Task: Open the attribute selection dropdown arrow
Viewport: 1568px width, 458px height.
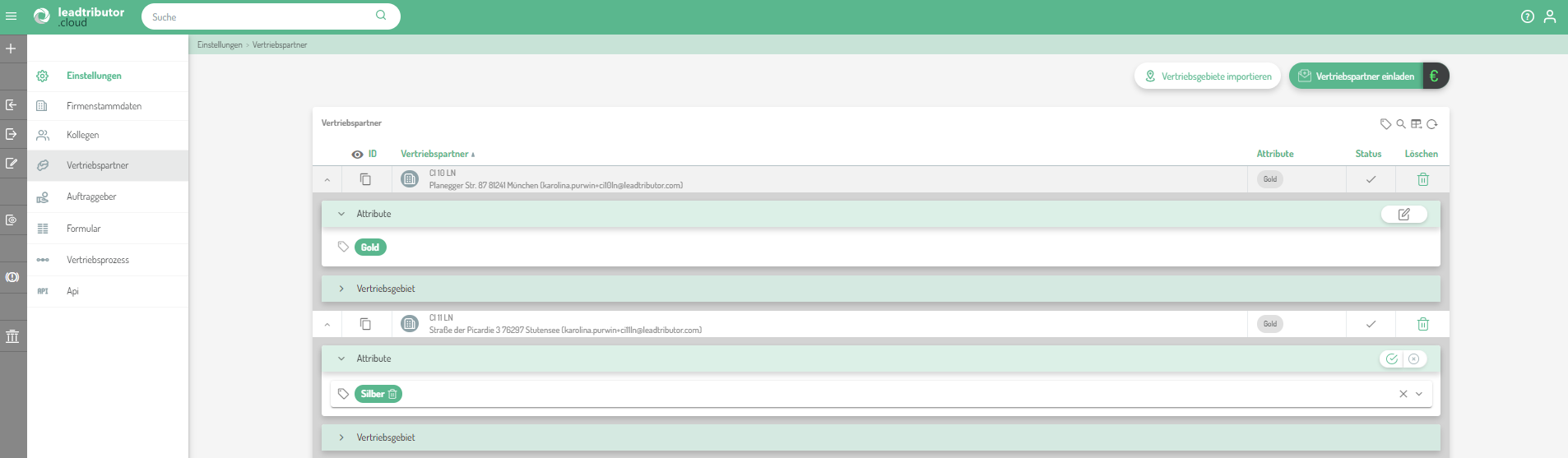Action: click(1419, 394)
